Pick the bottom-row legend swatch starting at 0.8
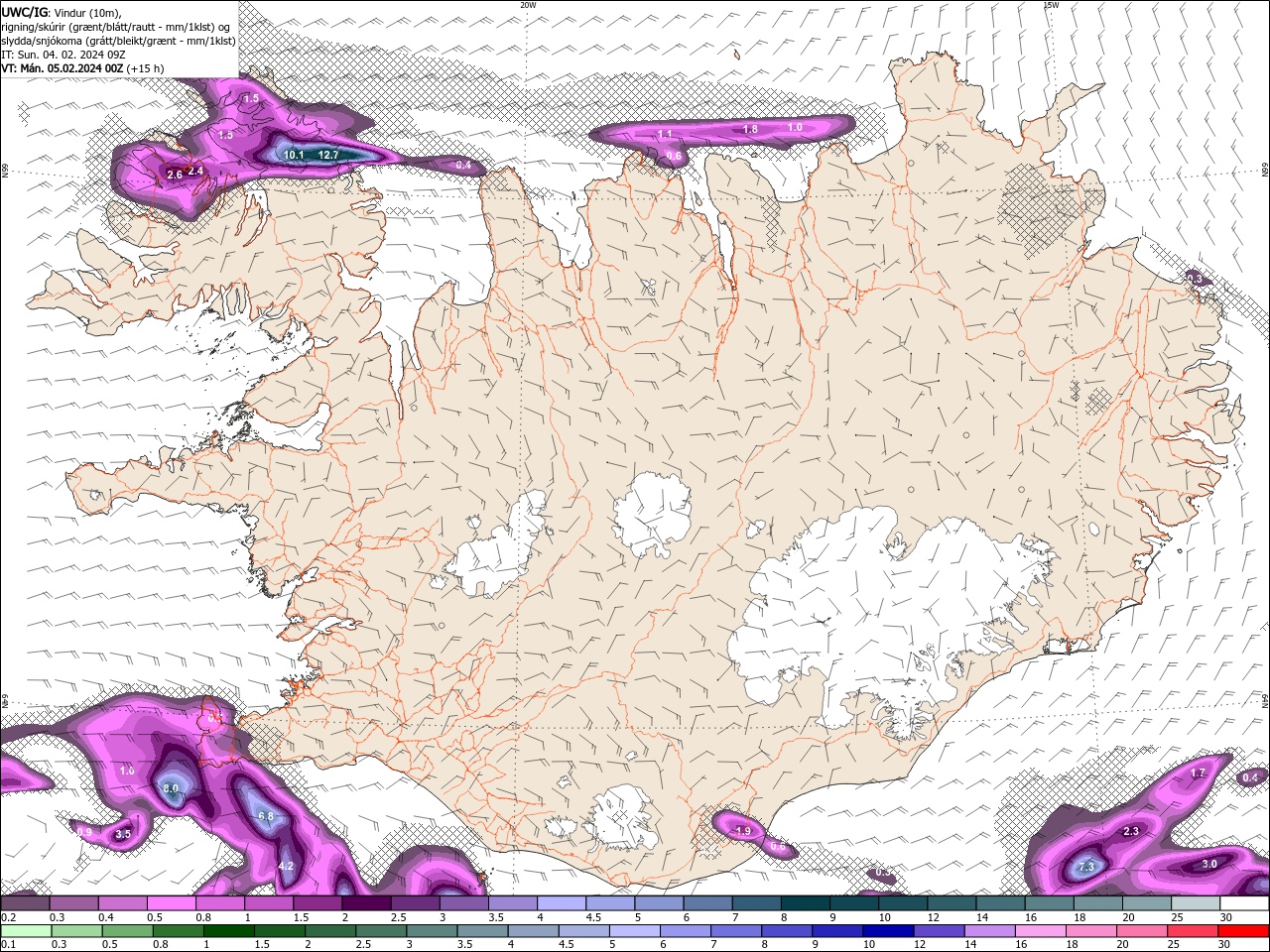1270x952 pixels. coord(180,931)
